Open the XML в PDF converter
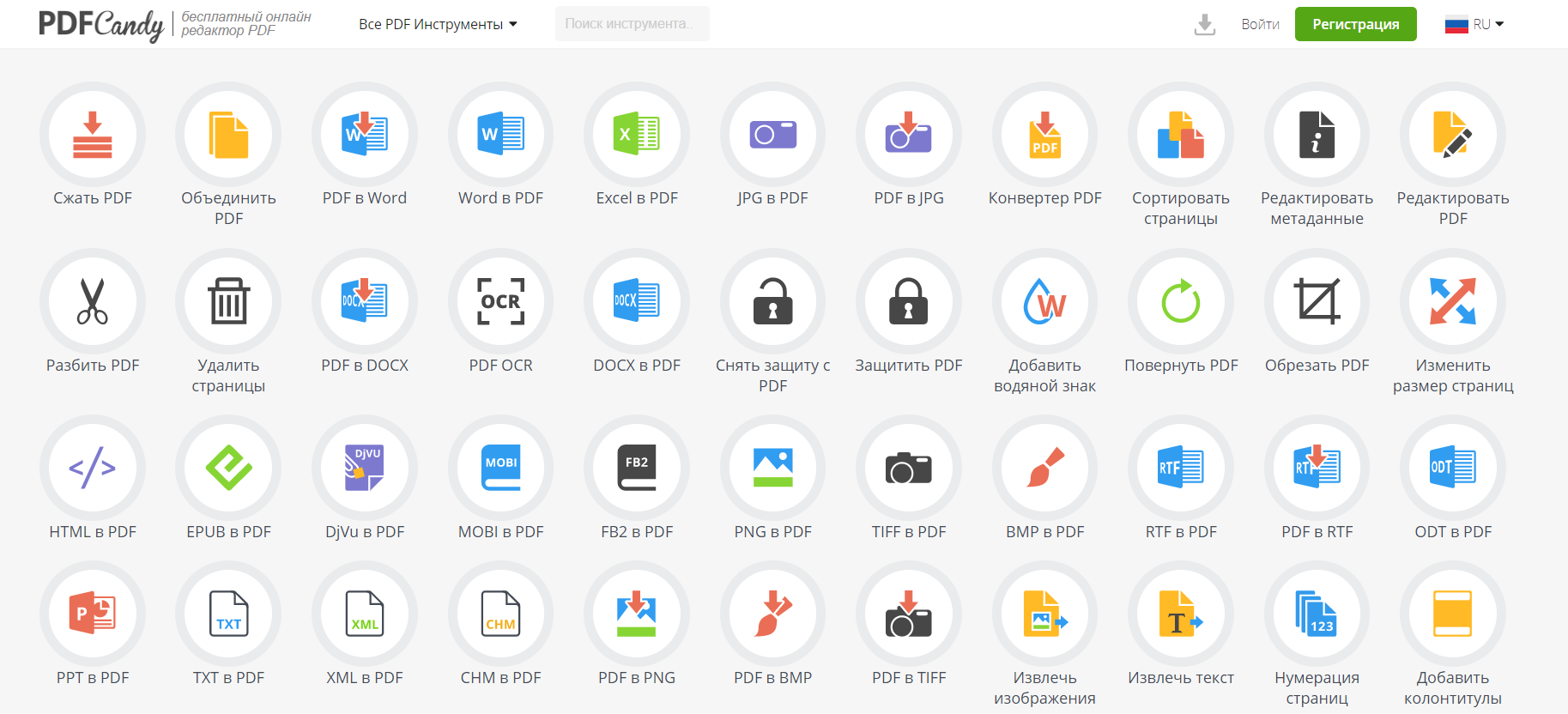Screen dimensions: 1568x714 click(365, 614)
